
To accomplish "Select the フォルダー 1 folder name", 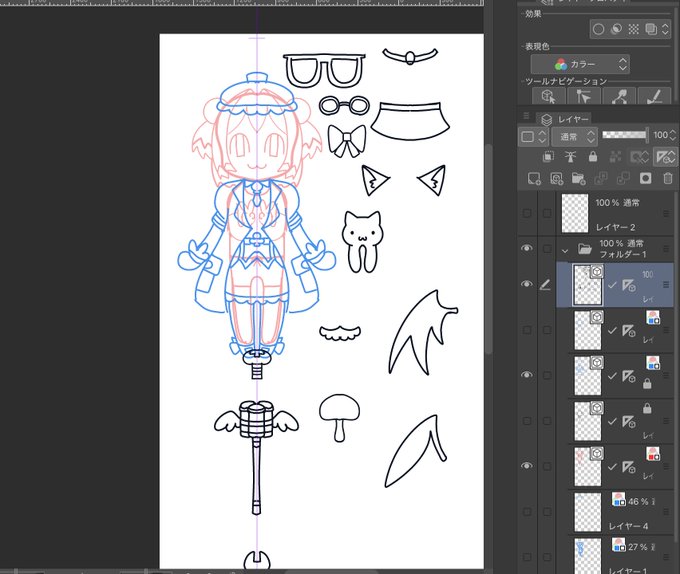I will pos(623,254).
